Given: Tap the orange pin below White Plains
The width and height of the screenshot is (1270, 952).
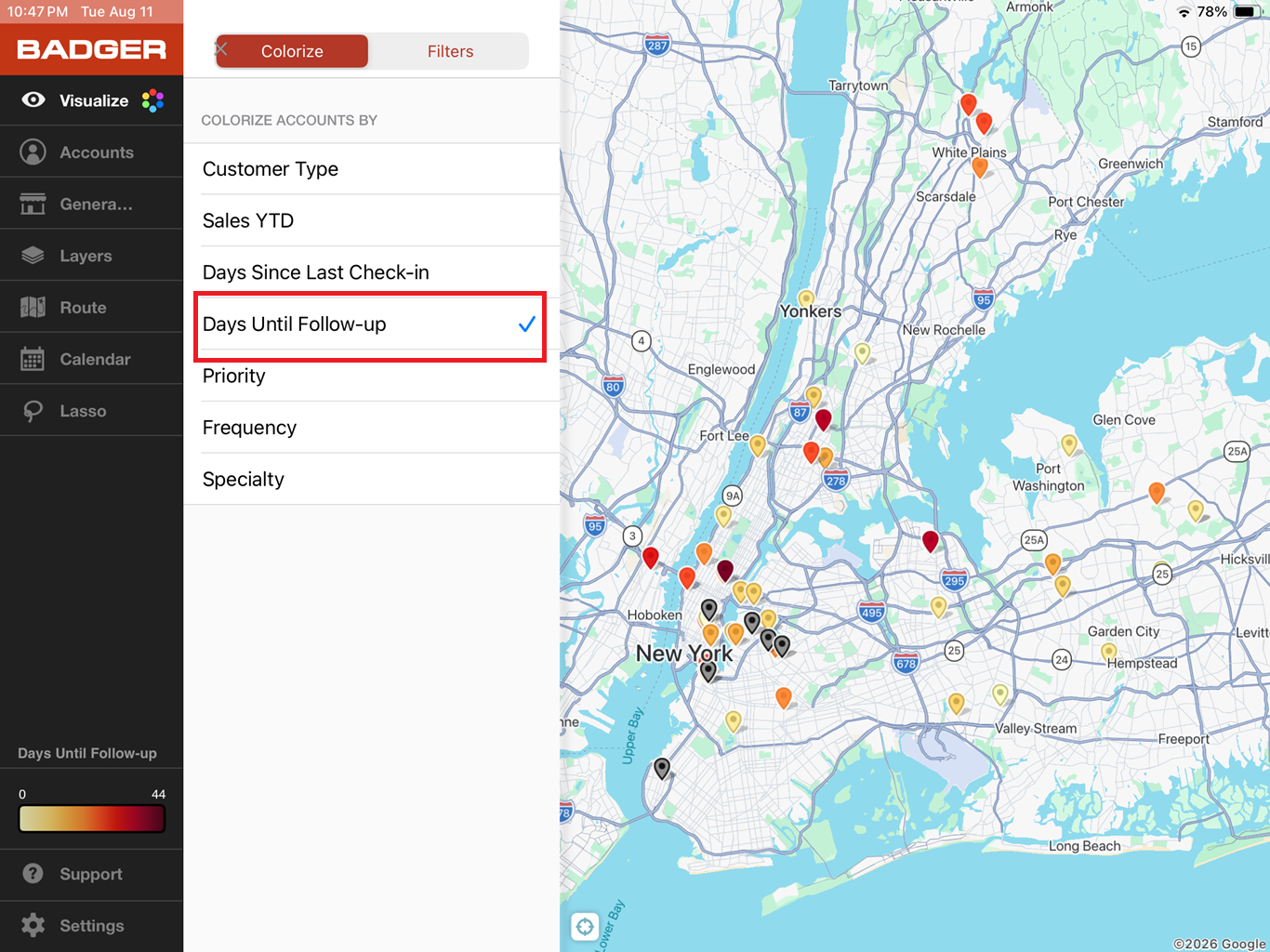Looking at the screenshot, I should (980, 167).
